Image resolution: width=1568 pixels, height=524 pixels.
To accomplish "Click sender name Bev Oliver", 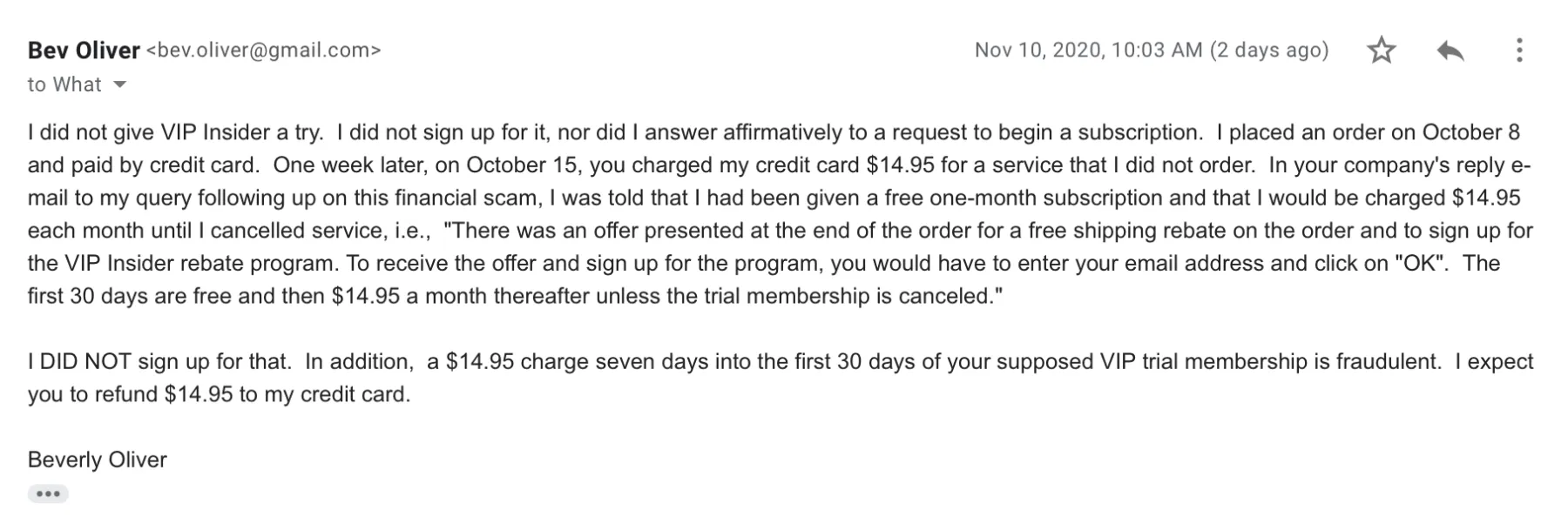I will point(84,50).
